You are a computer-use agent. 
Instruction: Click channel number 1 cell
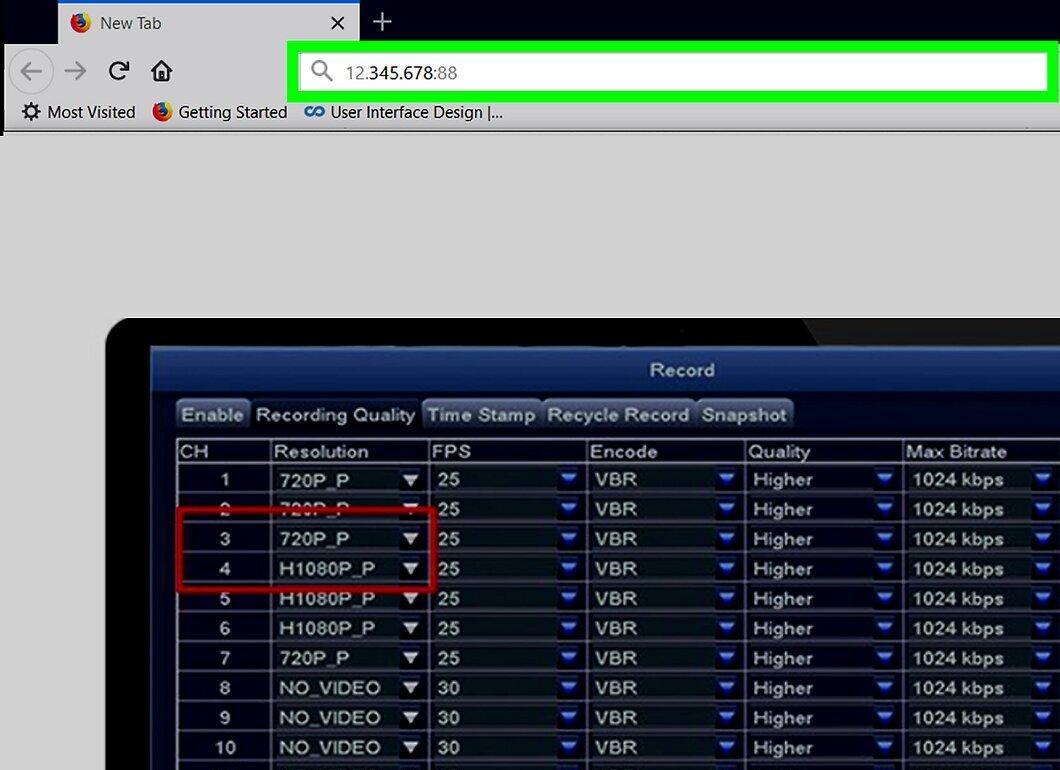224,480
